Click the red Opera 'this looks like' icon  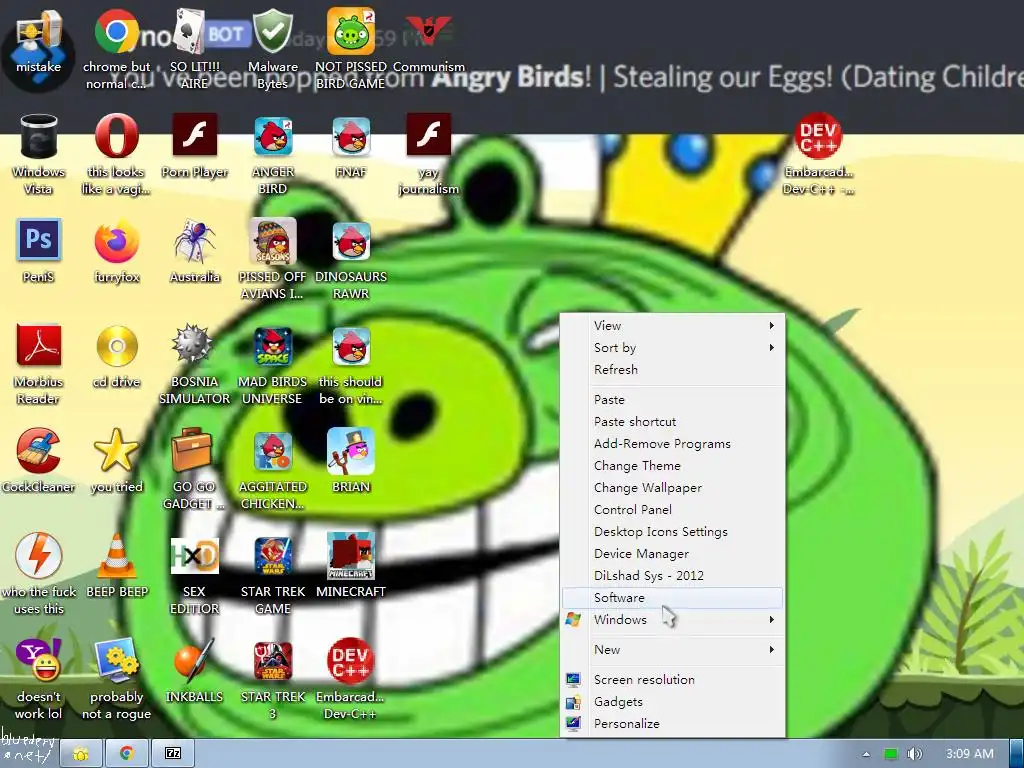click(x=116, y=136)
